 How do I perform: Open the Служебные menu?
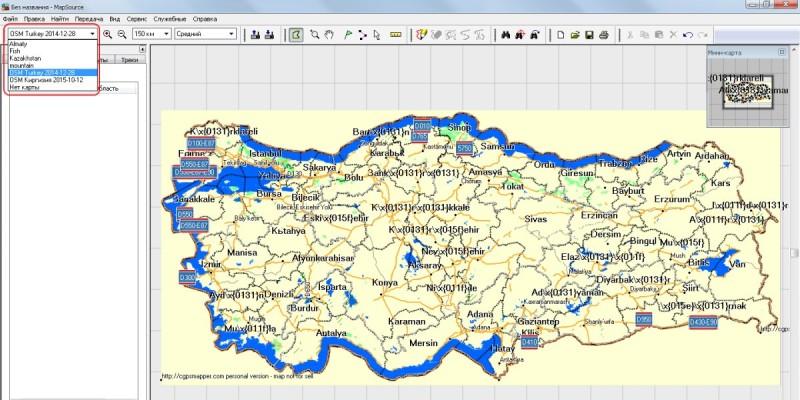(x=170, y=19)
